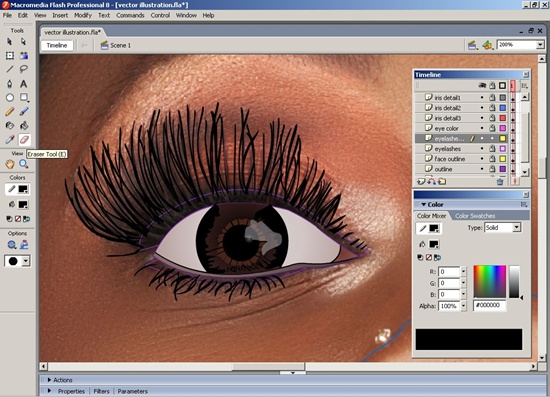The image size is (550, 397).
Task: Select the Hand tool
Action: point(10,164)
